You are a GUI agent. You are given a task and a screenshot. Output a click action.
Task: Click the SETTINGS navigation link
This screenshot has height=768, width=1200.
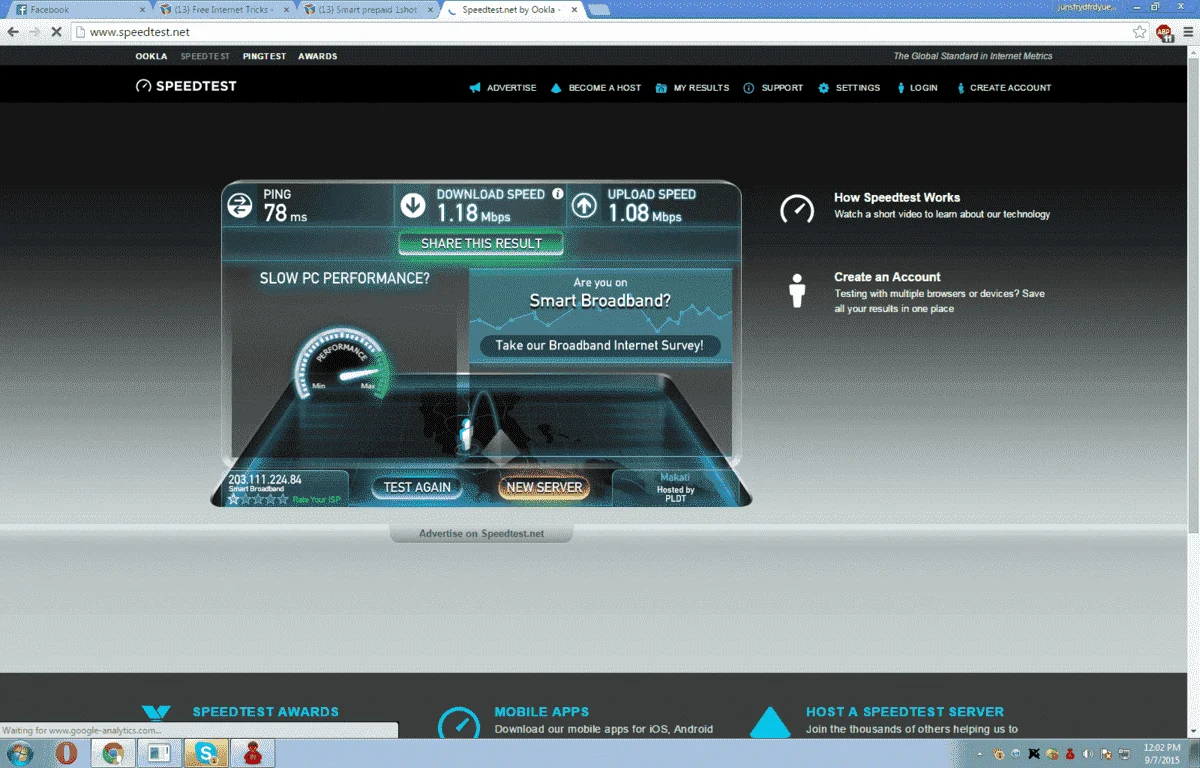pyautogui.click(x=858, y=88)
